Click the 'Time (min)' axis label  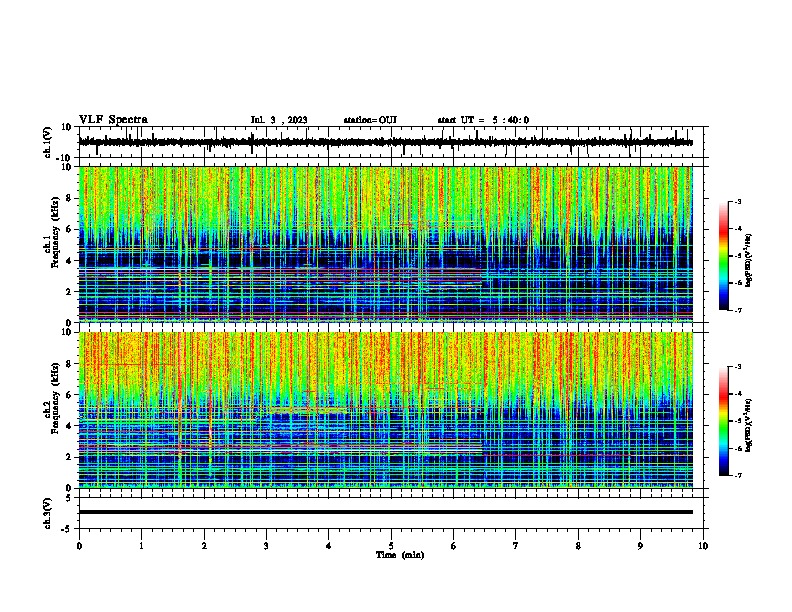(x=400, y=555)
